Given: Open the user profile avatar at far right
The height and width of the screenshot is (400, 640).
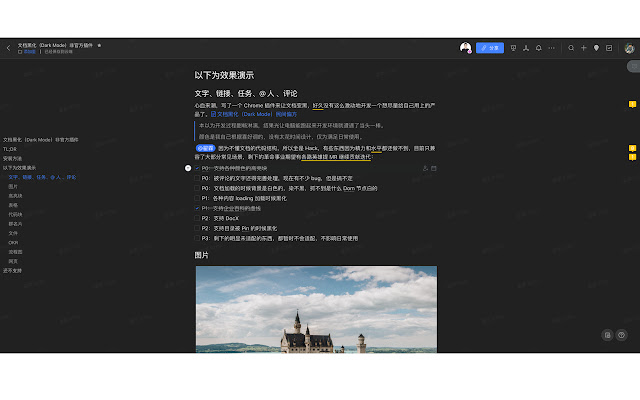Looking at the screenshot, I should (629, 49).
